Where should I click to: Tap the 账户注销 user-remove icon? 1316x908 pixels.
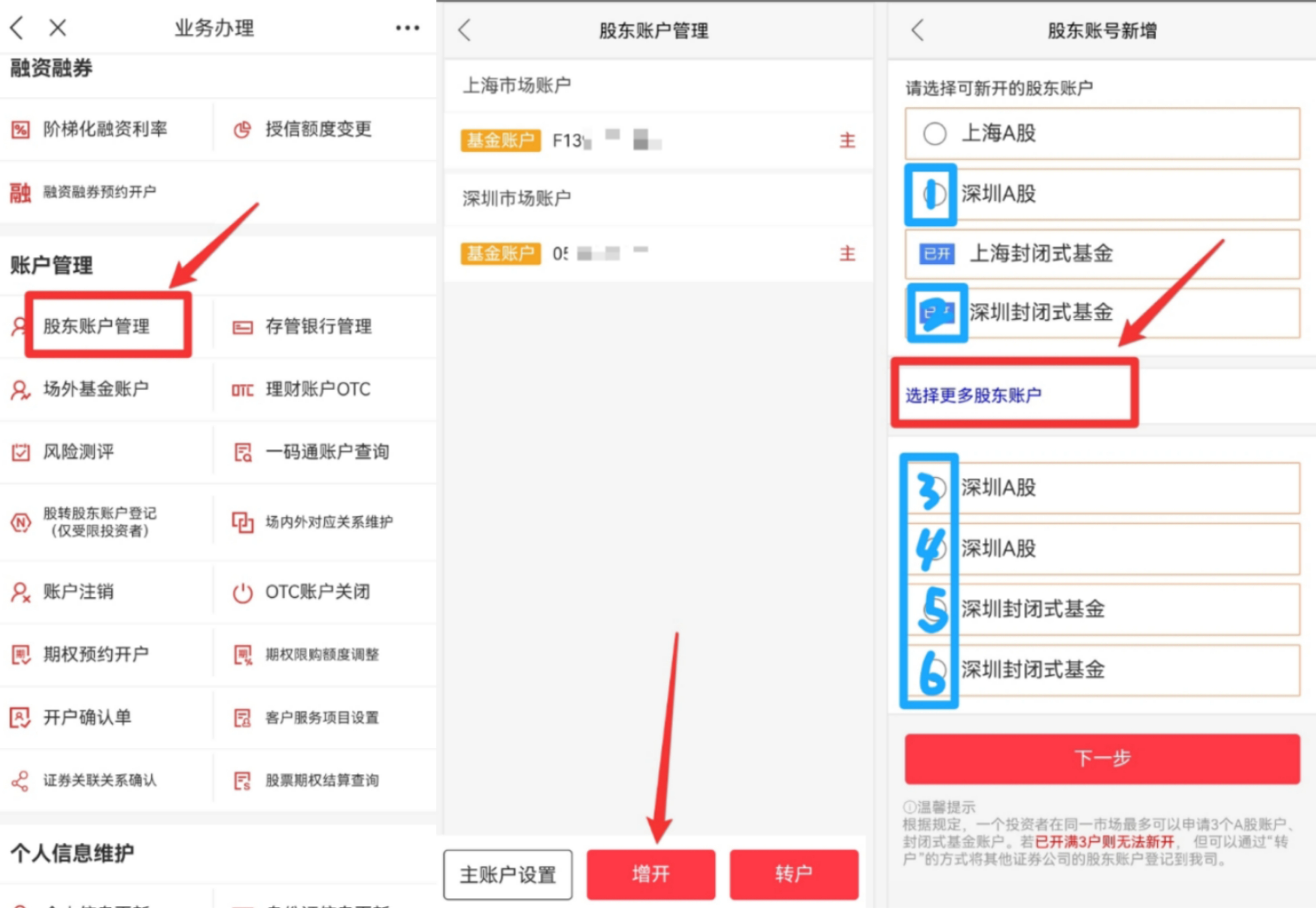pos(20,592)
